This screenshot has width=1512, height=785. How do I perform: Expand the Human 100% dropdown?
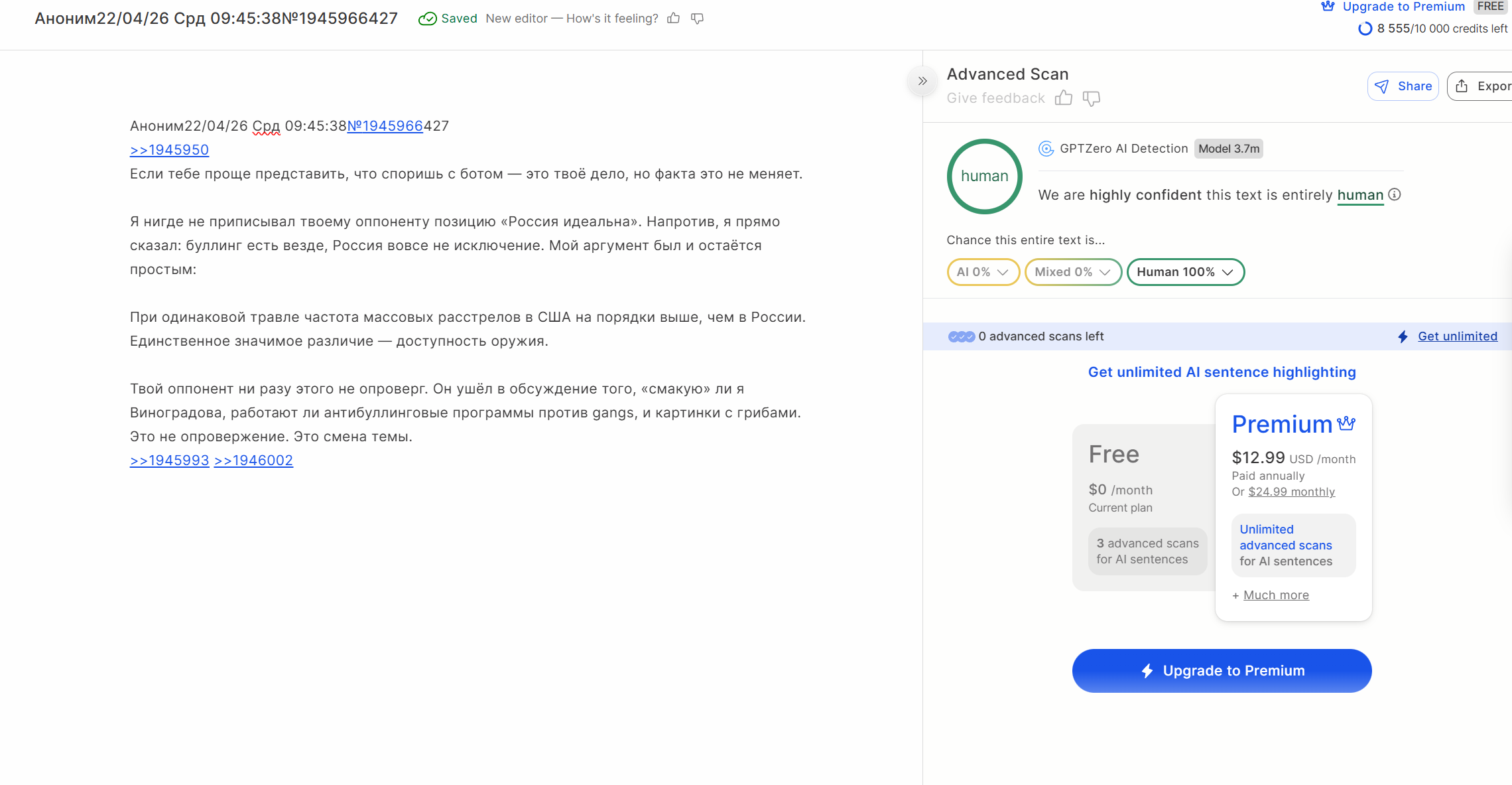click(x=1186, y=272)
